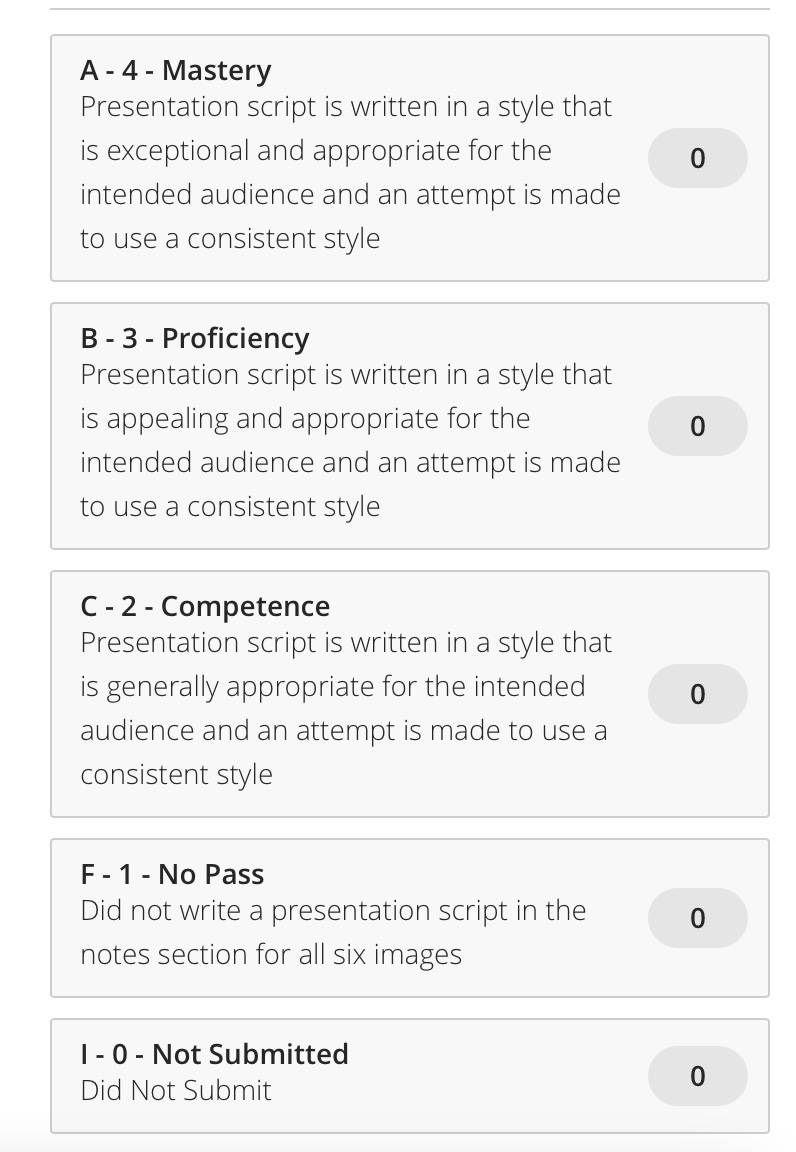Click Proficiency's 'Presentation script is written' line
Image resolution: width=796 pixels, height=1152 pixels.
pos(345,375)
